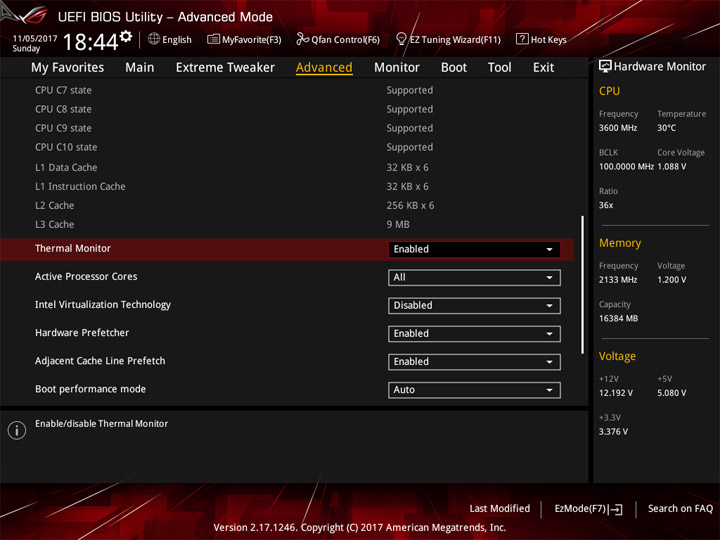The image size is (720, 540).
Task: Select Adjacent Cache Line Prefetch label
Action: pyautogui.click(x=100, y=361)
